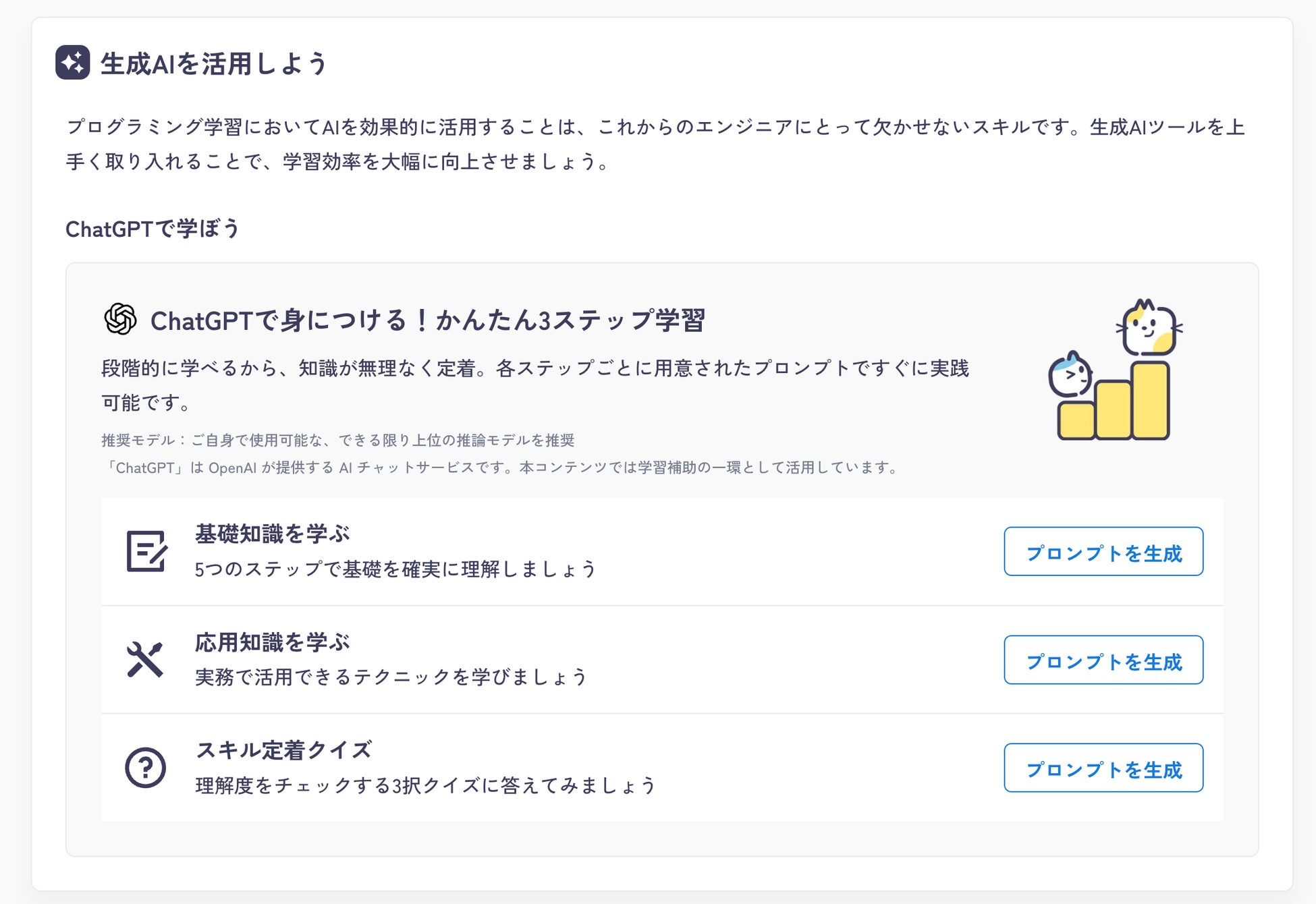Generate prompt for 応用知識を学ぶ
This screenshot has height=904, width=1316.
[1103, 660]
